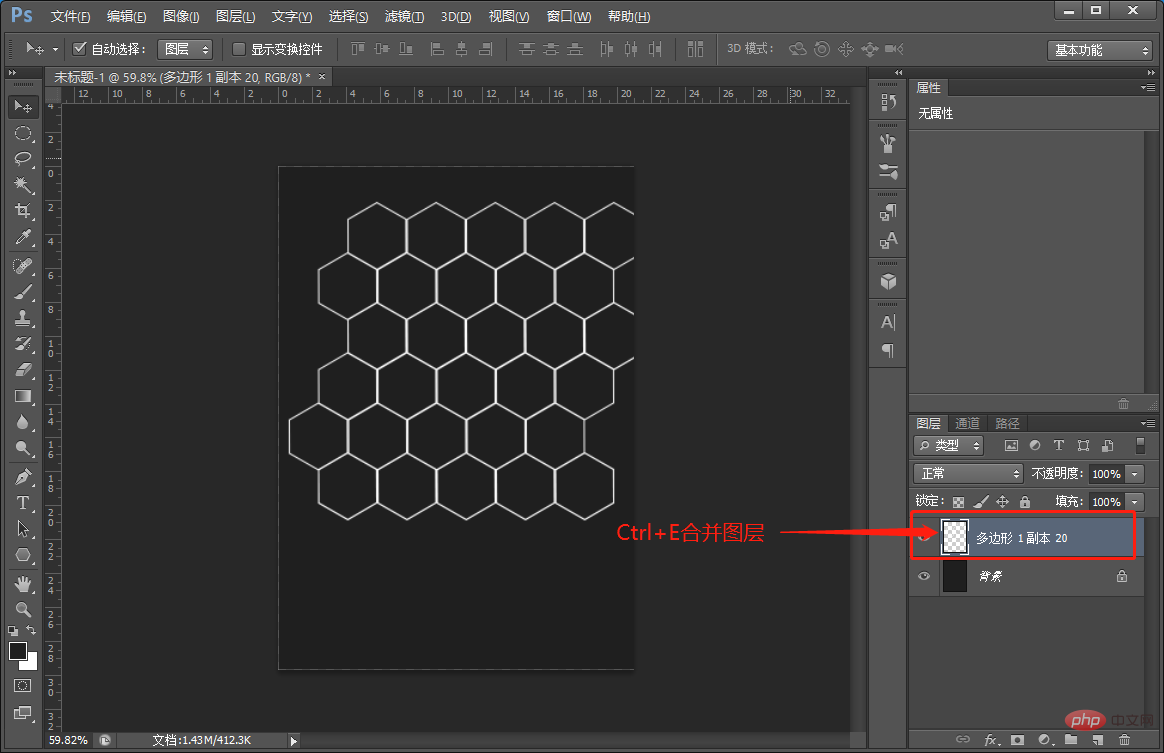Open the 填充 slider arrow
The height and width of the screenshot is (753, 1164).
[x=1134, y=502]
